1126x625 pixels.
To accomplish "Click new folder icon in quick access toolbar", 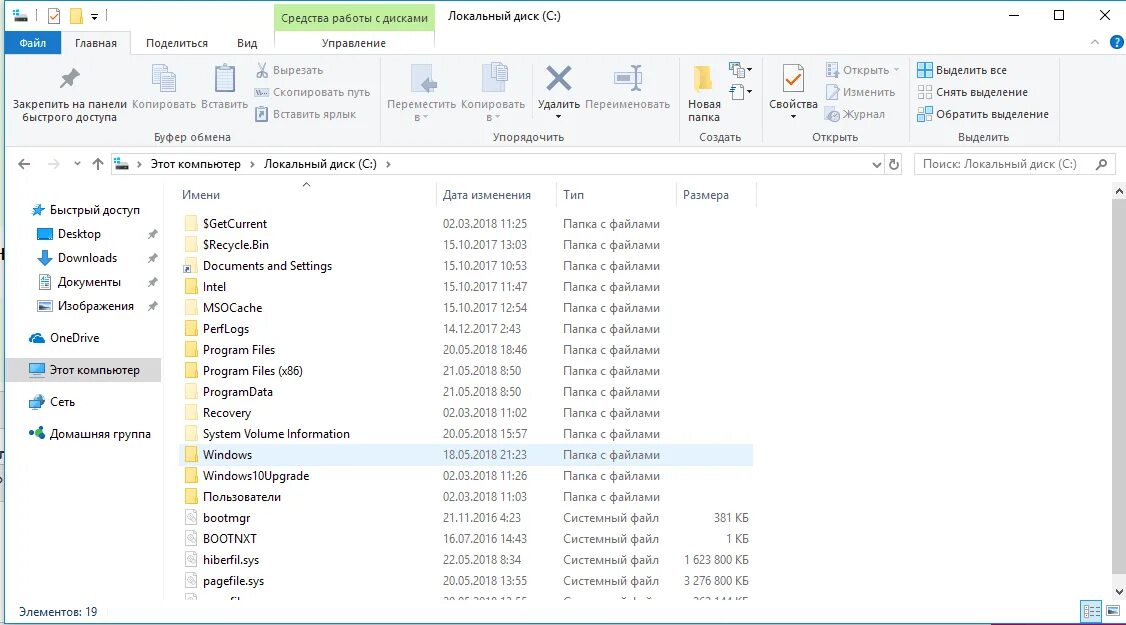I will pyautogui.click(x=76, y=15).
